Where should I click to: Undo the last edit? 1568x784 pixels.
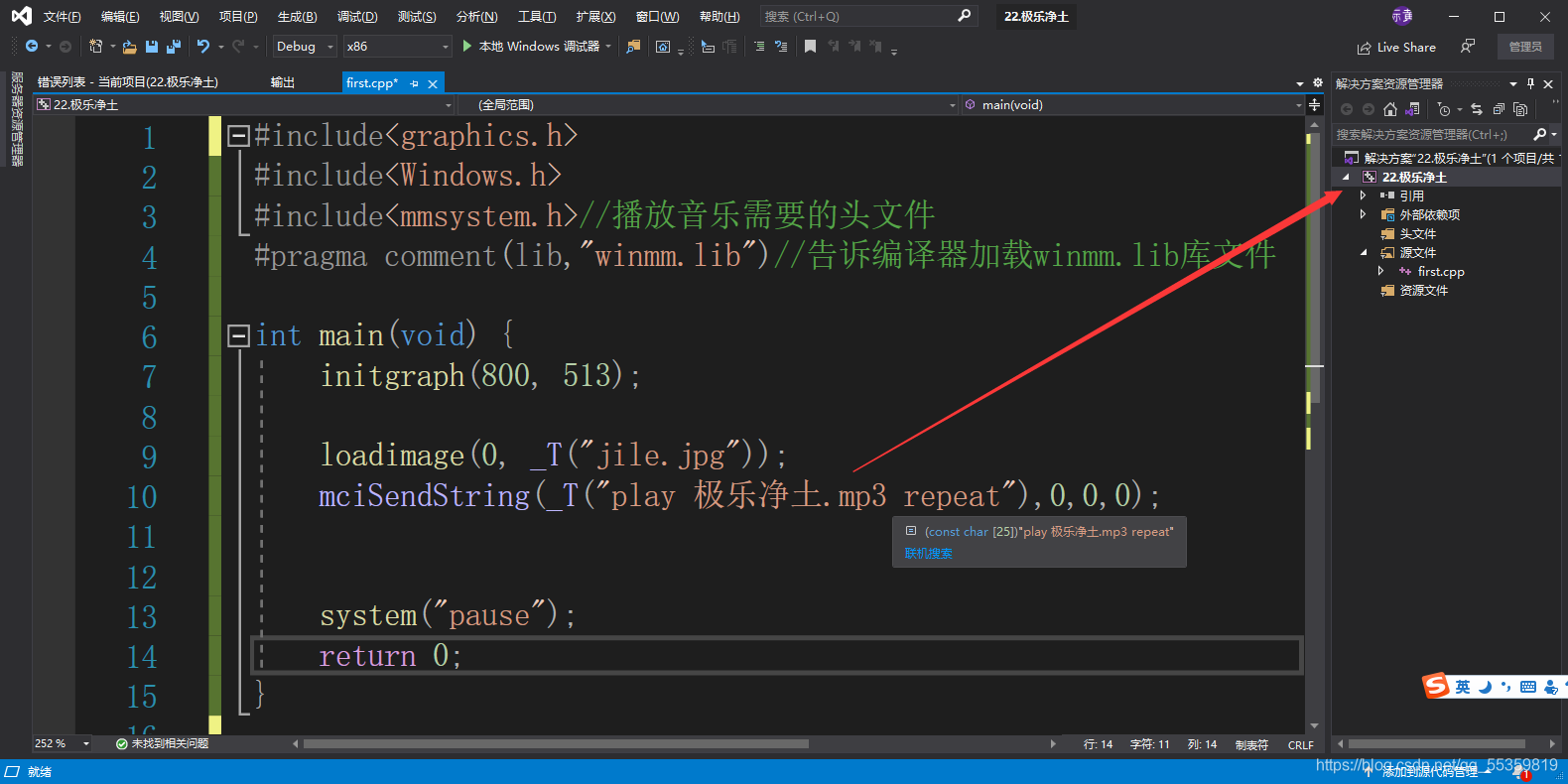(203, 47)
